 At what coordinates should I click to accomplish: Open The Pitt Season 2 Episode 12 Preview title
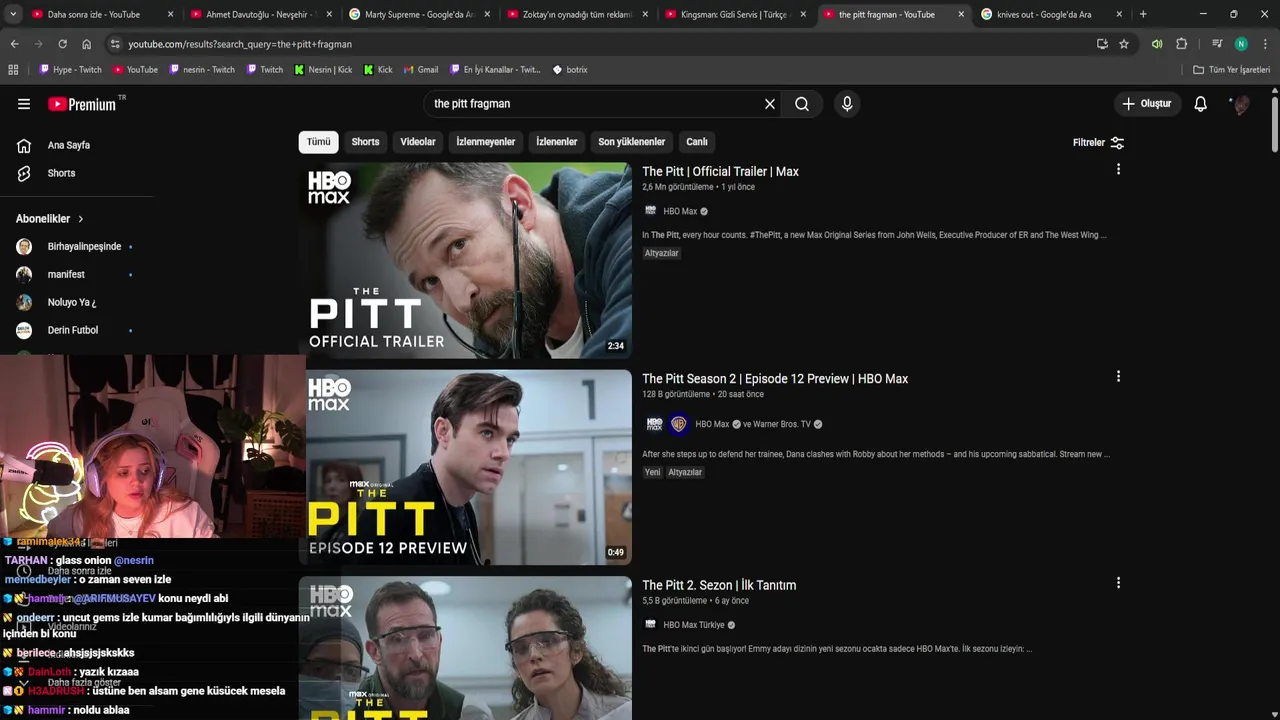coord(775,379)
